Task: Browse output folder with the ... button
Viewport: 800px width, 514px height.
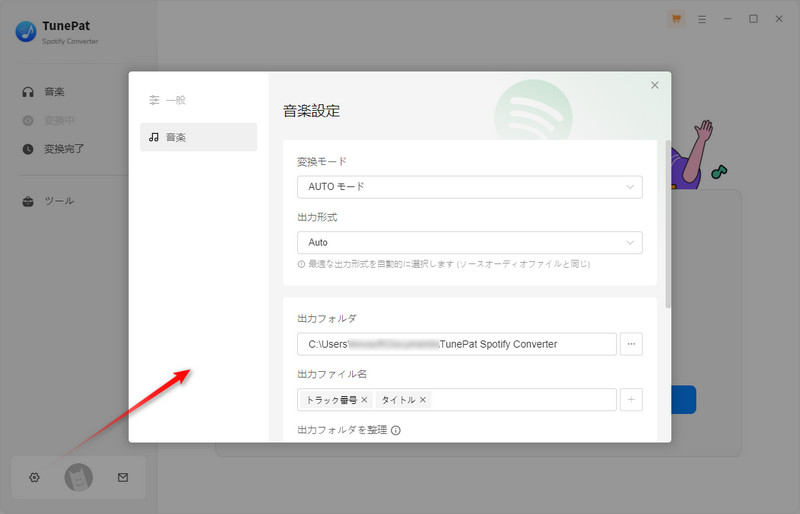Action: point(631,344)
